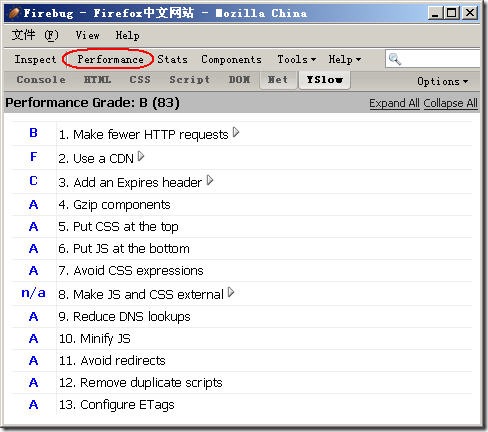The height and width of the screenshot is (432, 488).
Task: Click the Components toolbar button
Action: coord(231,59)
